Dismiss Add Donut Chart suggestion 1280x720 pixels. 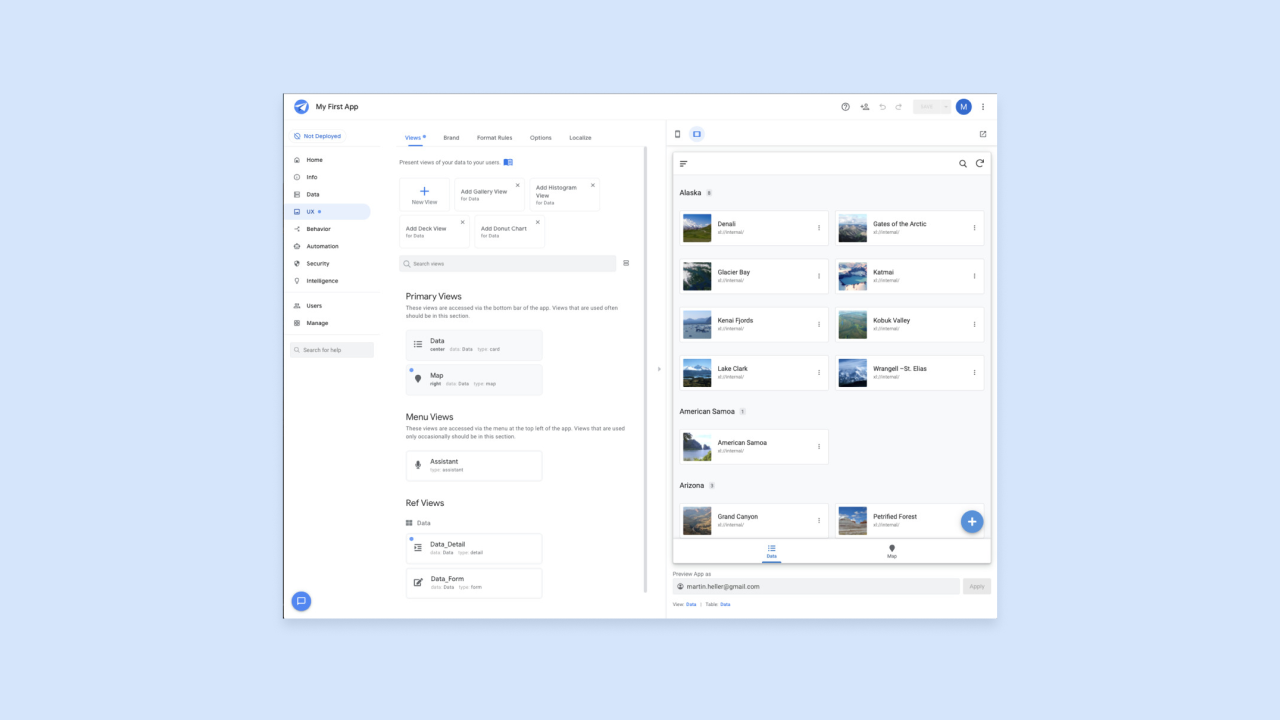(537, 222)
